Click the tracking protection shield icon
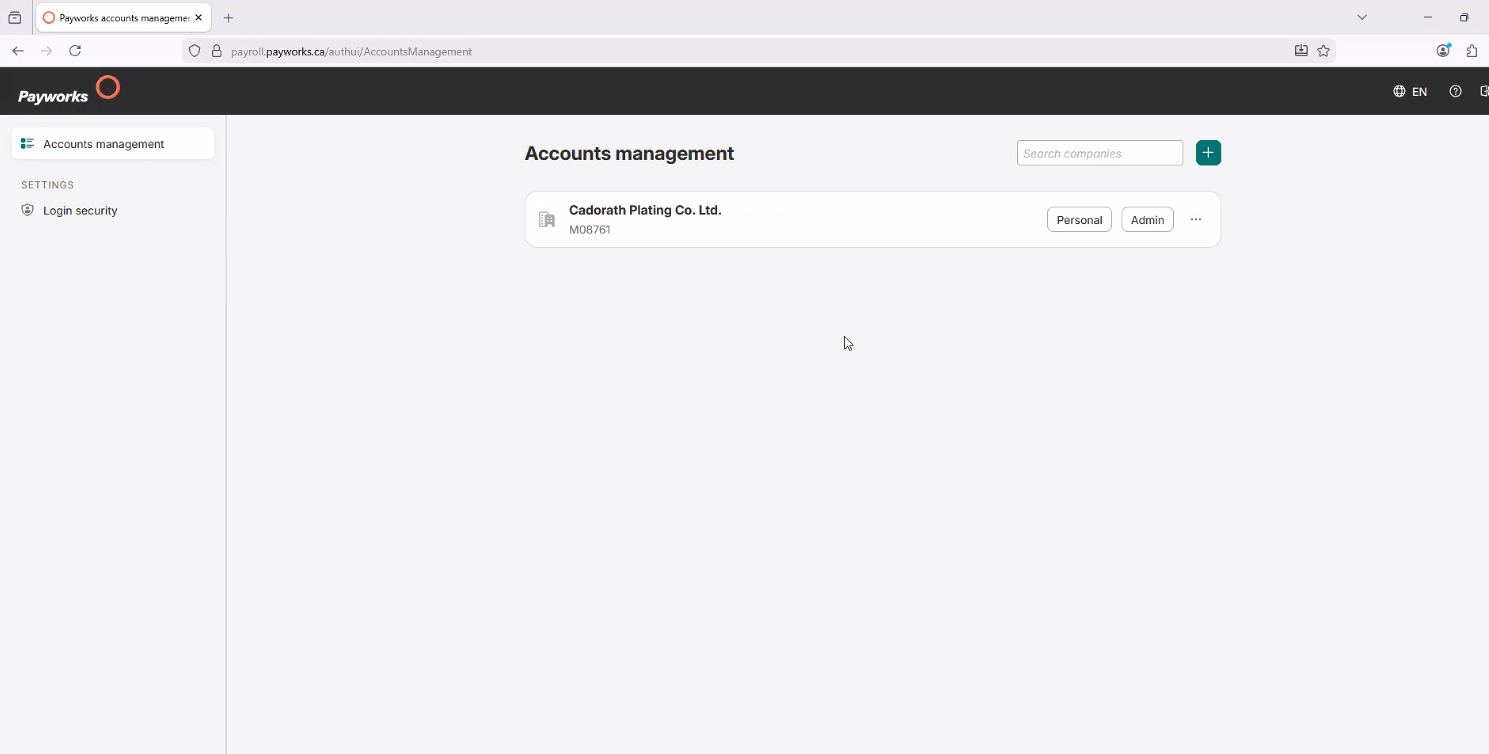The width and height of the screenshot is (1489, 754). pyautogui.click(x=195, y=51)
